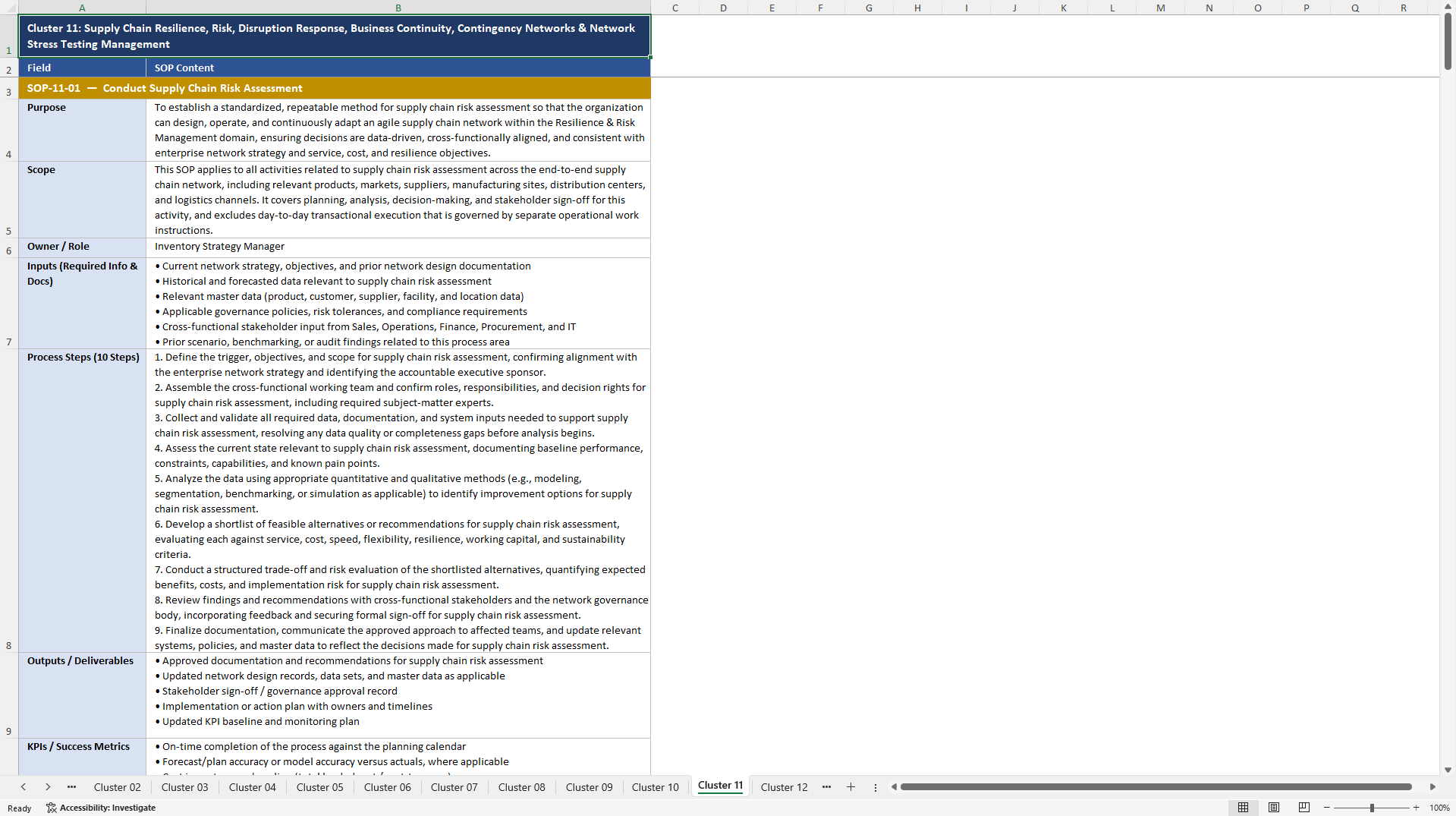
Task: Switch to Normal view icon
Action: pyautogui.click(x=1243, y=808)
